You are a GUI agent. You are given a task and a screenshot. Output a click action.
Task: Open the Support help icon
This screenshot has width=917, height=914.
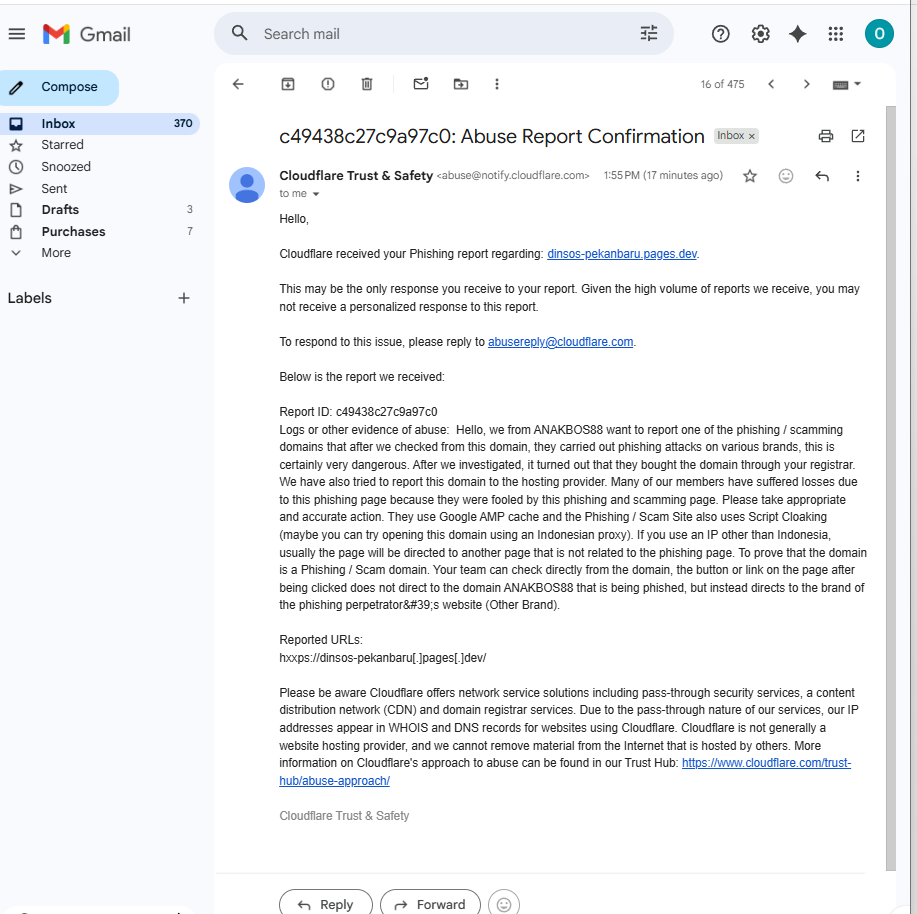coord(720,34)
